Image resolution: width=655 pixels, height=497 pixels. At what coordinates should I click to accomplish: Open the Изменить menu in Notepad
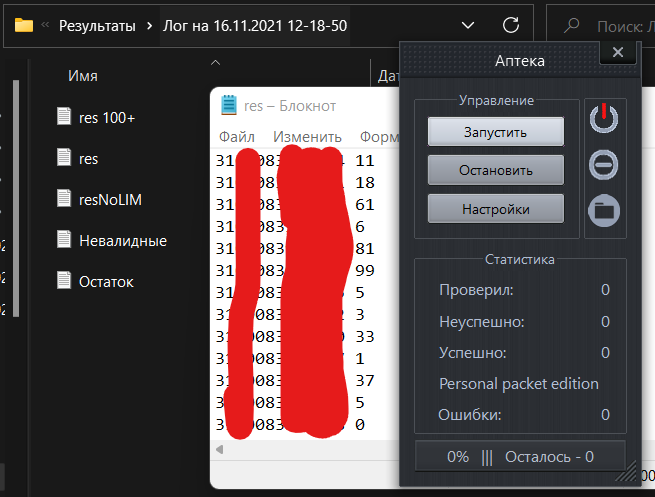[307, 137]
